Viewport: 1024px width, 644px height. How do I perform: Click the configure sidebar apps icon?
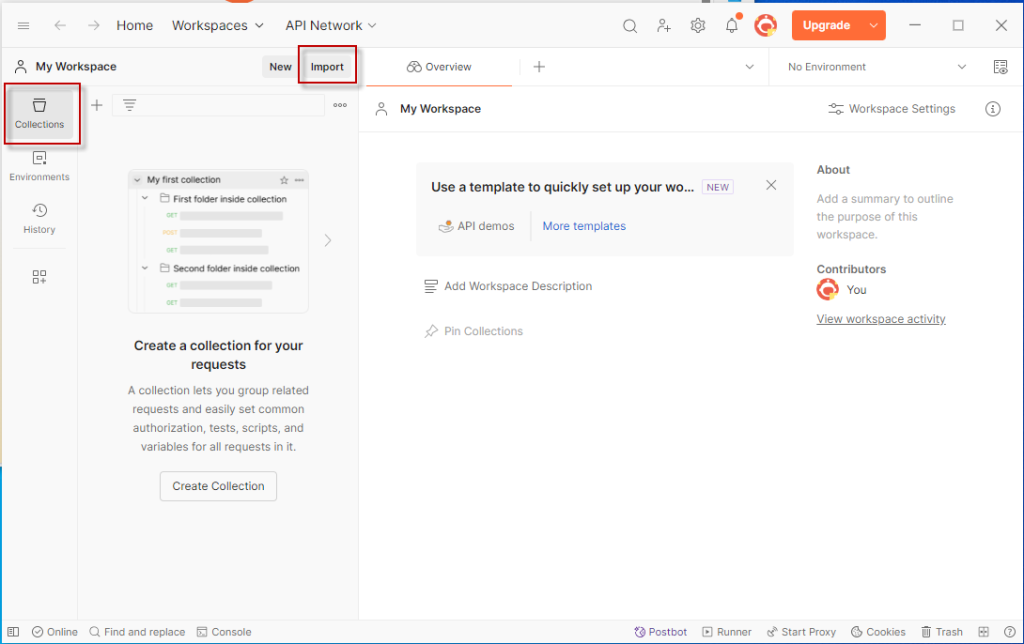[x=39, y=277]
